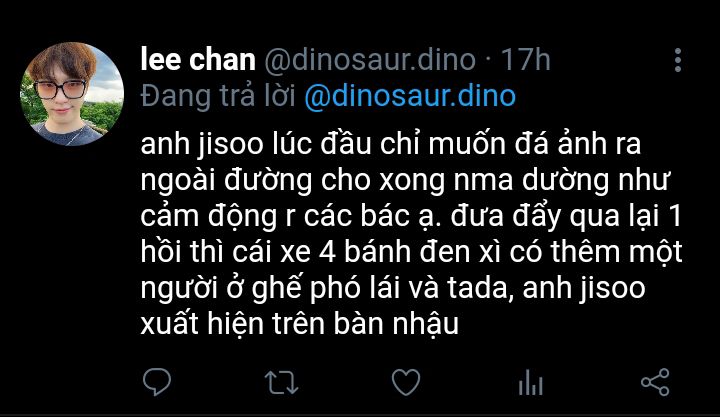
Task: Open lee chan's profile picture
Action: coord(72,94)
